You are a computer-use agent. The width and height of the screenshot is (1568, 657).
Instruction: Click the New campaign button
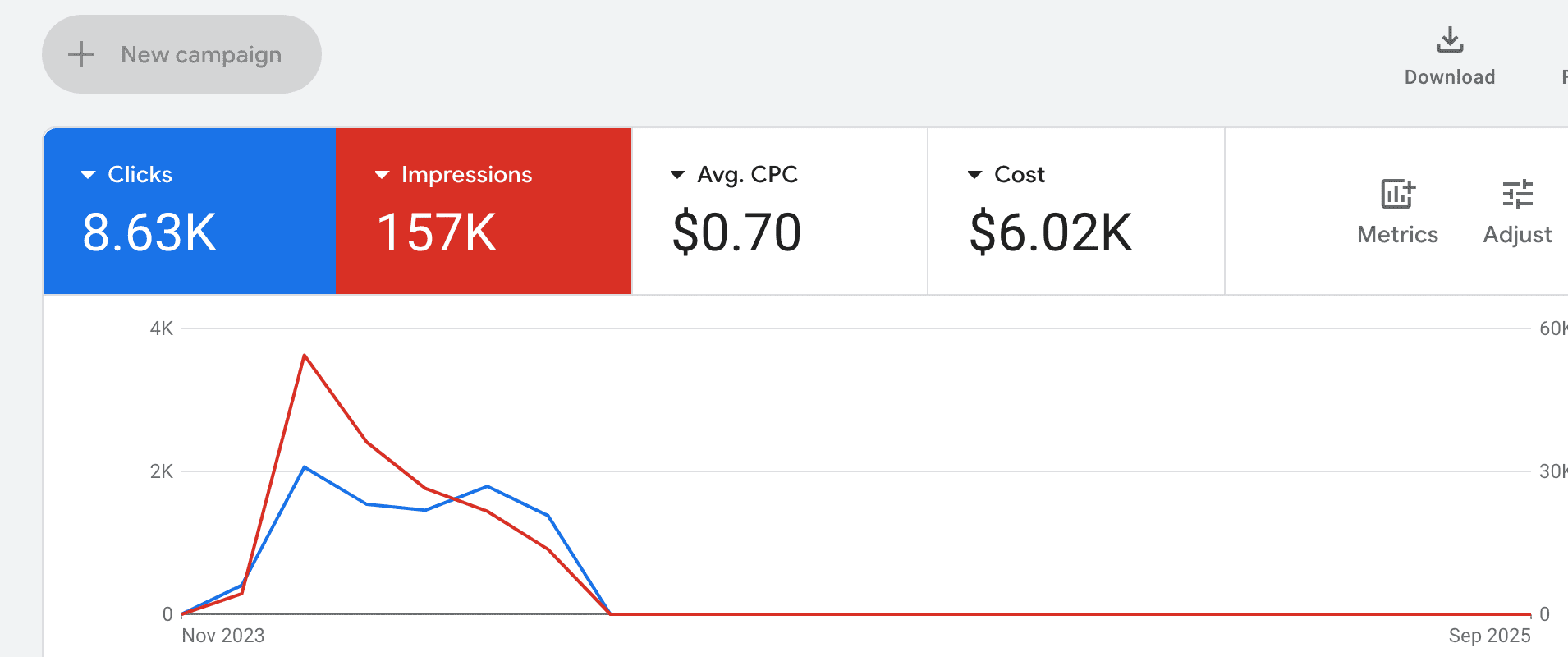click(181, 54)
